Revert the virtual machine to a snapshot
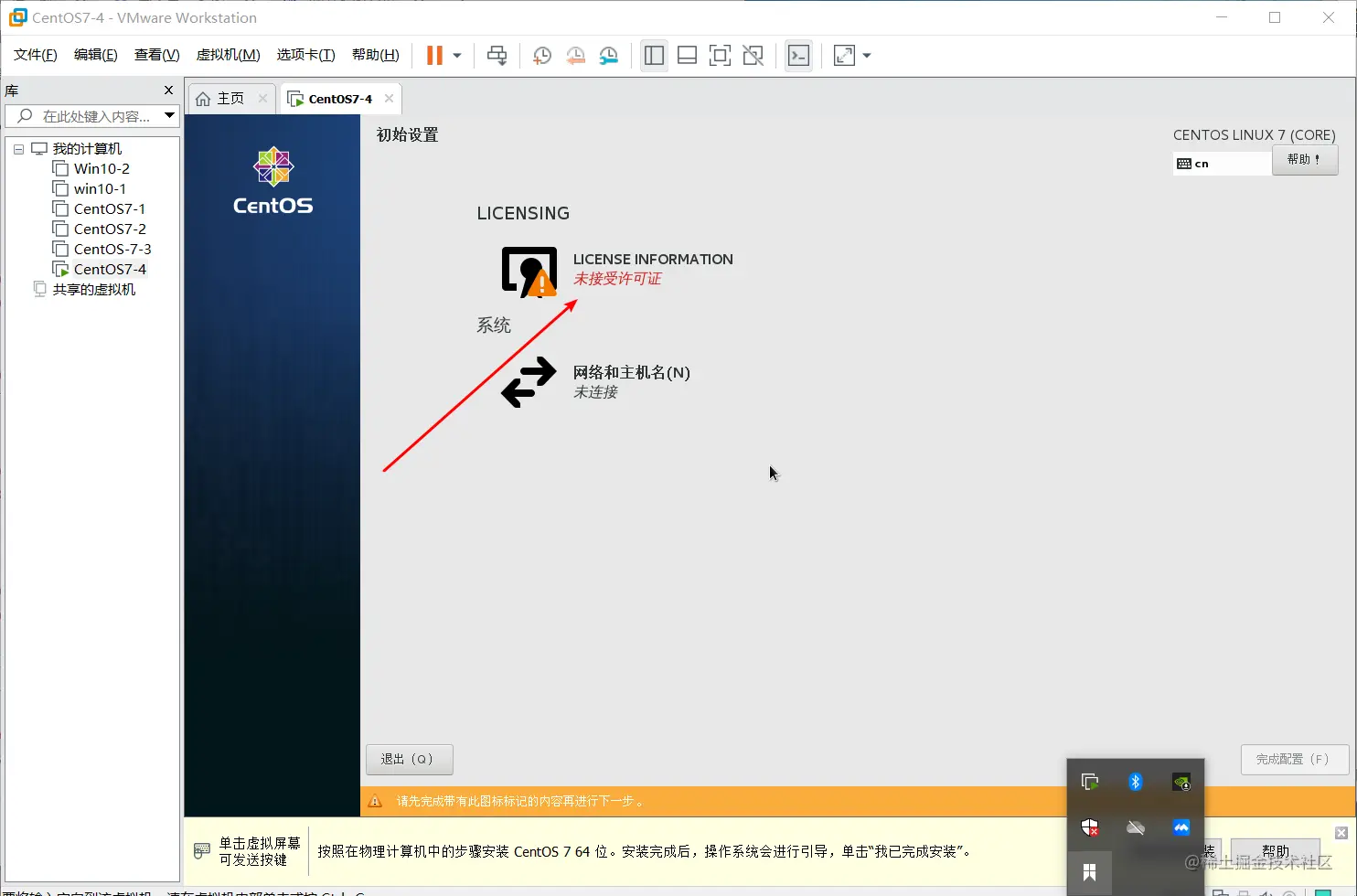 pyautogui.click(x=575, y=56)
